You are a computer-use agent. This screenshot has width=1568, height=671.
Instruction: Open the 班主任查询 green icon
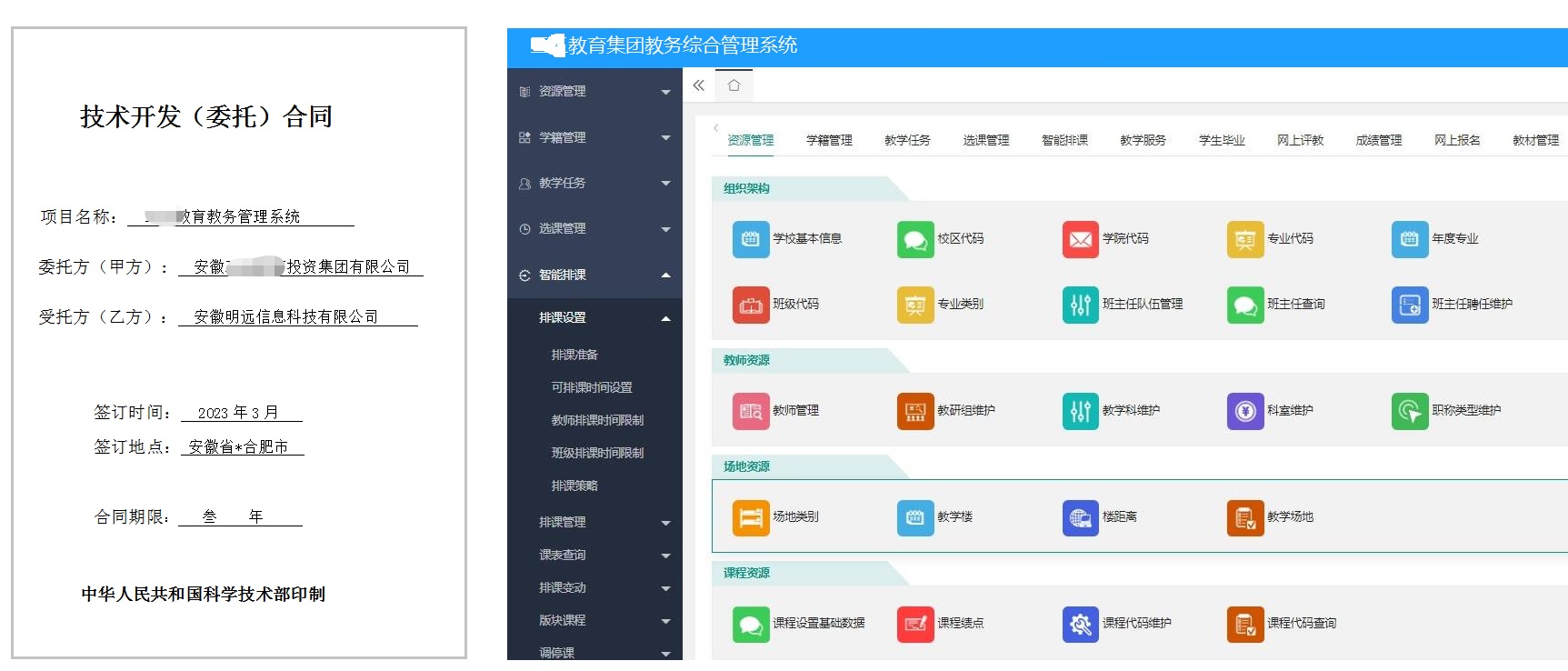point(1245,305)
